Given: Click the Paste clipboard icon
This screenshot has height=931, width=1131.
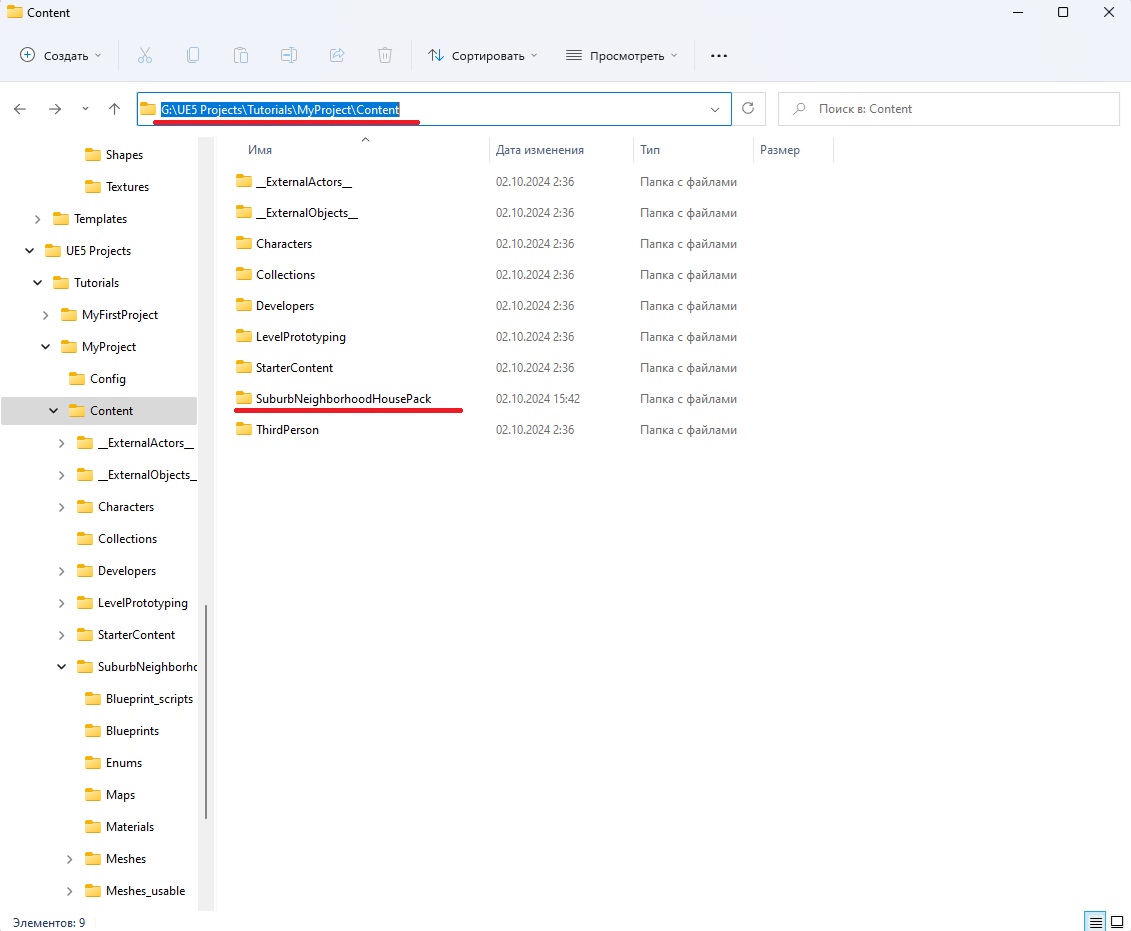Looking at the screenshot, I should pos(241,56).
